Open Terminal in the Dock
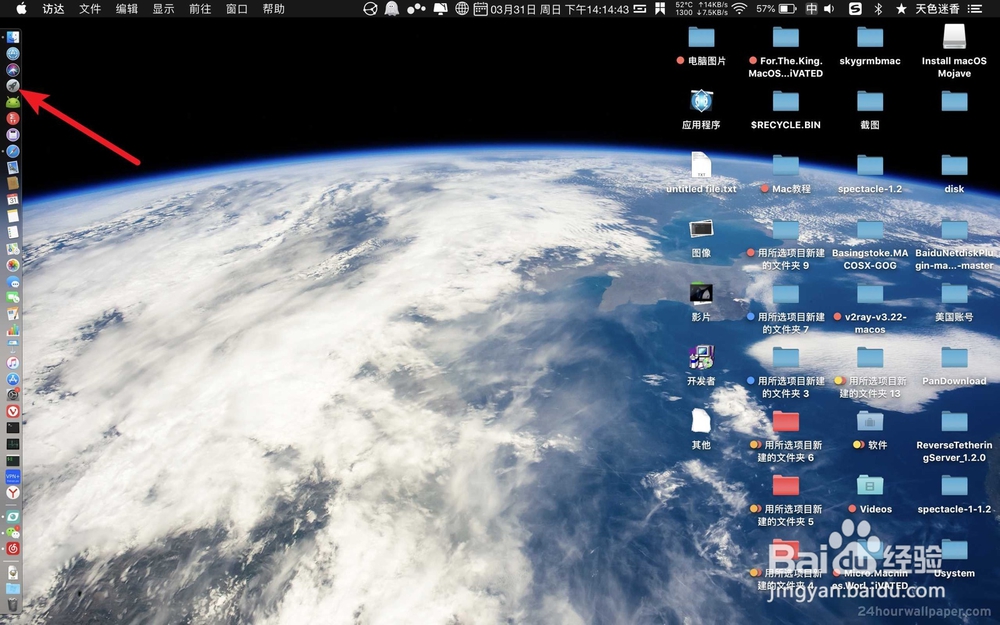1000x625 pixels. click(13, 427)
